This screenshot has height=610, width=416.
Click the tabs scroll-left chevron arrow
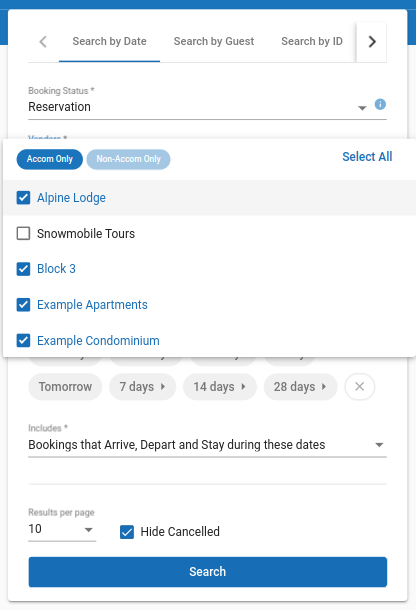[x=43, y=42]
